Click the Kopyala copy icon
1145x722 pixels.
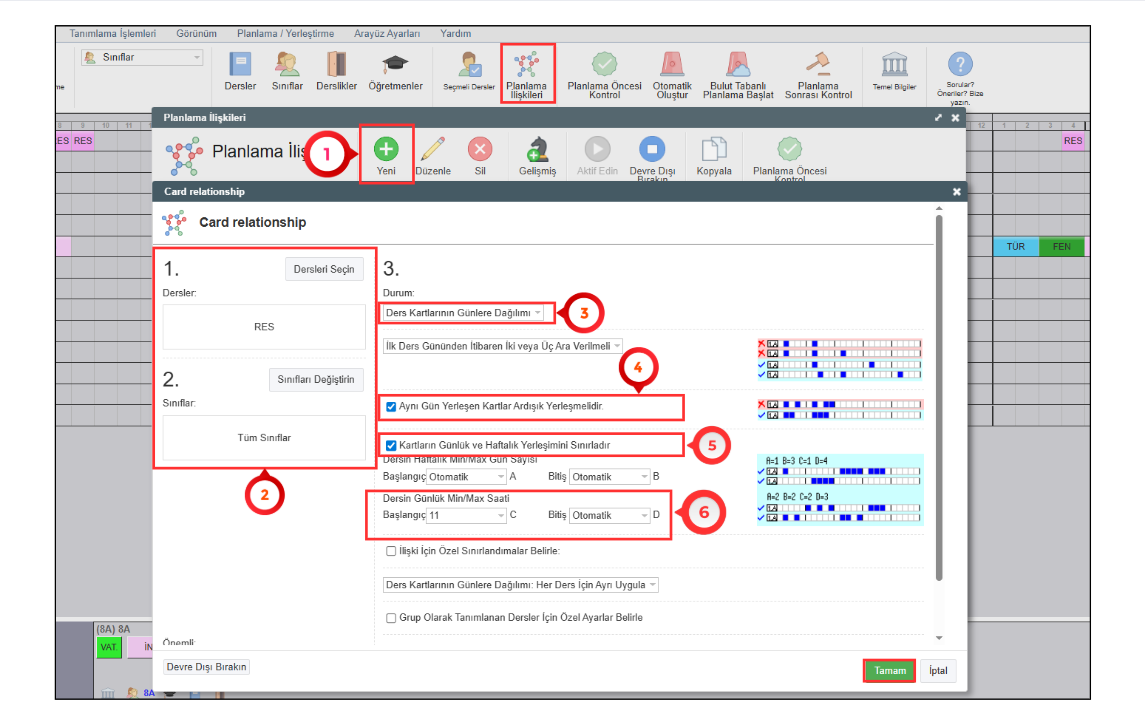coord(714,150)
